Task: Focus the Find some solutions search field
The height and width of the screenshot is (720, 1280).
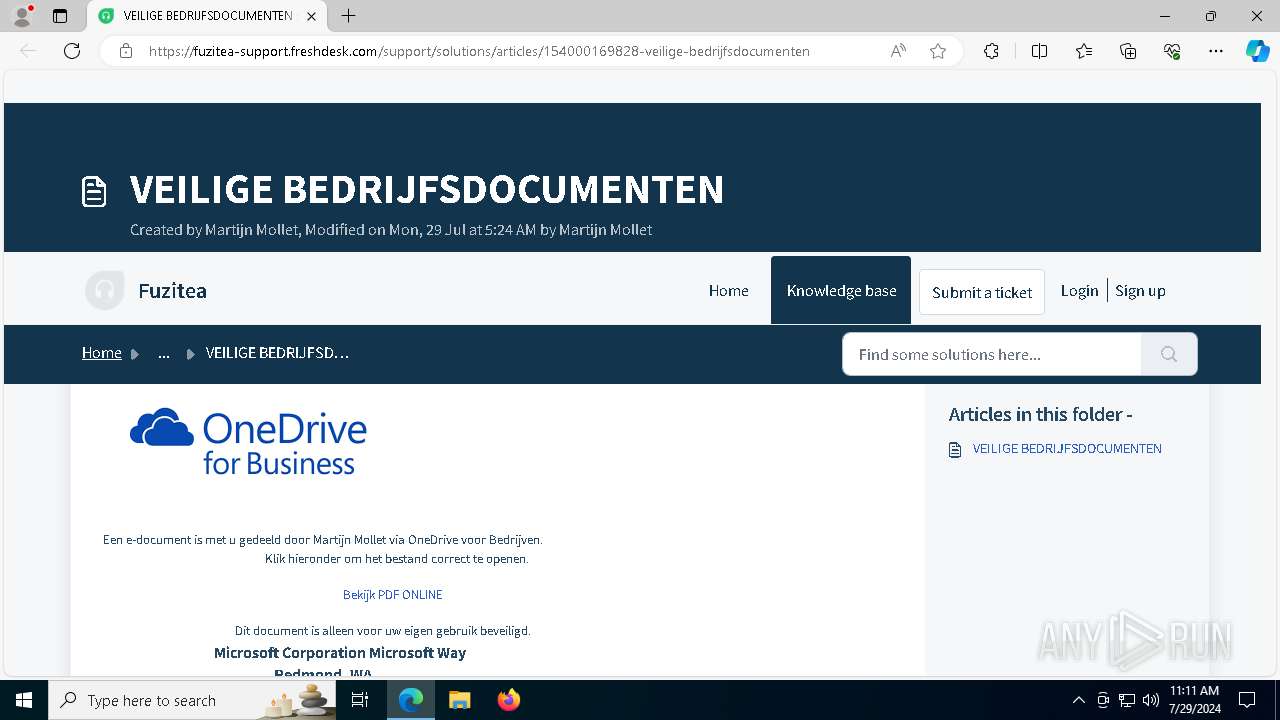Action: pyautogui.click(x=992, y=354)
